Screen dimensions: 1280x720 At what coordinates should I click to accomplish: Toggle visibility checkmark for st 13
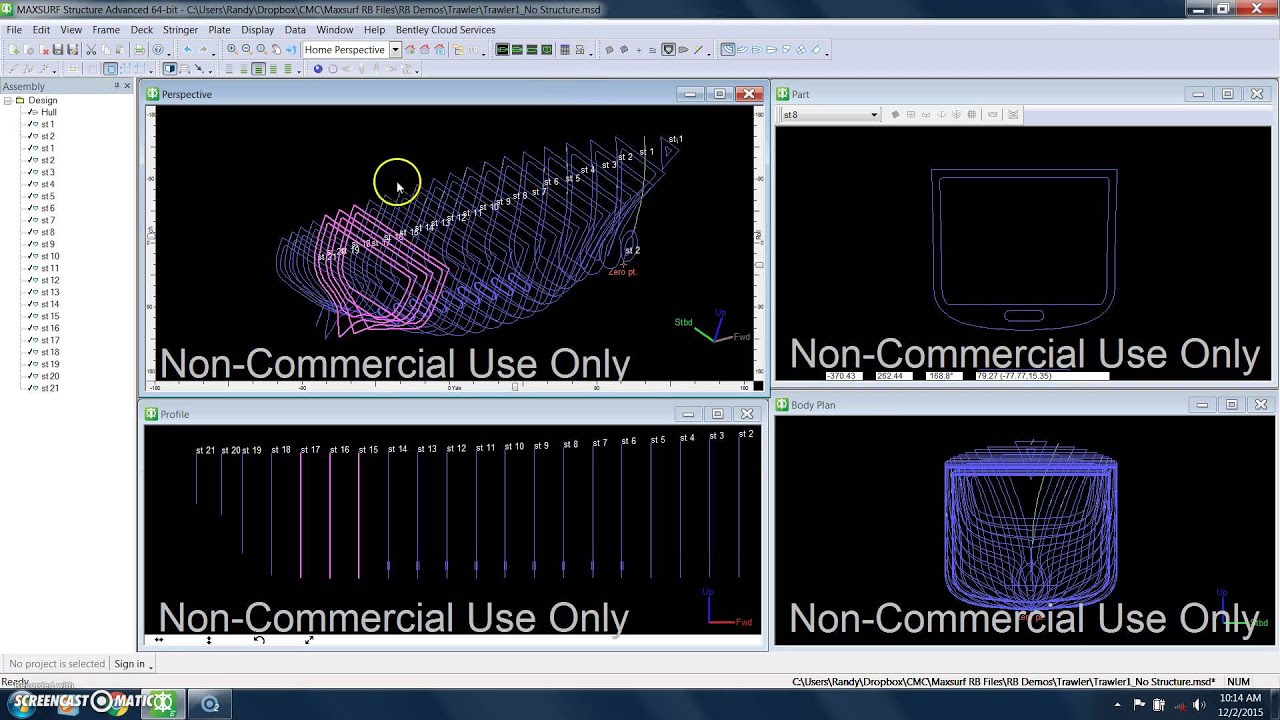[32, 292]
